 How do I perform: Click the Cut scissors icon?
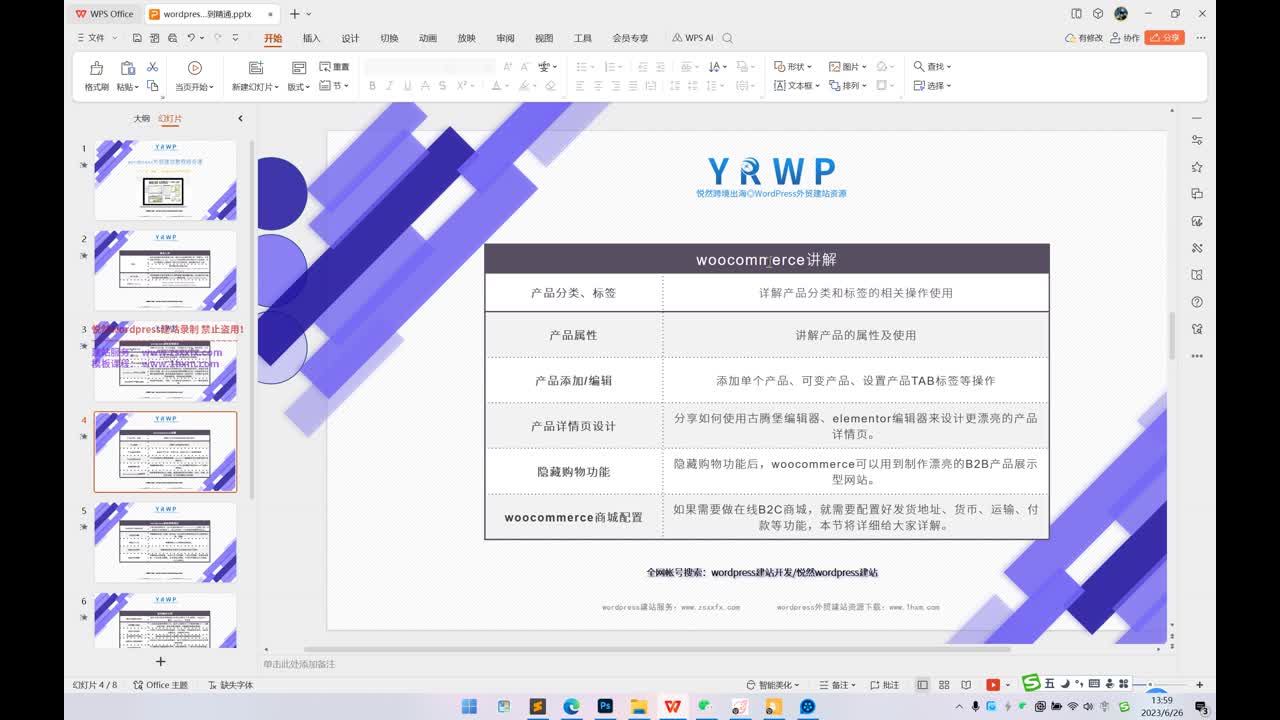click(152, 67)
